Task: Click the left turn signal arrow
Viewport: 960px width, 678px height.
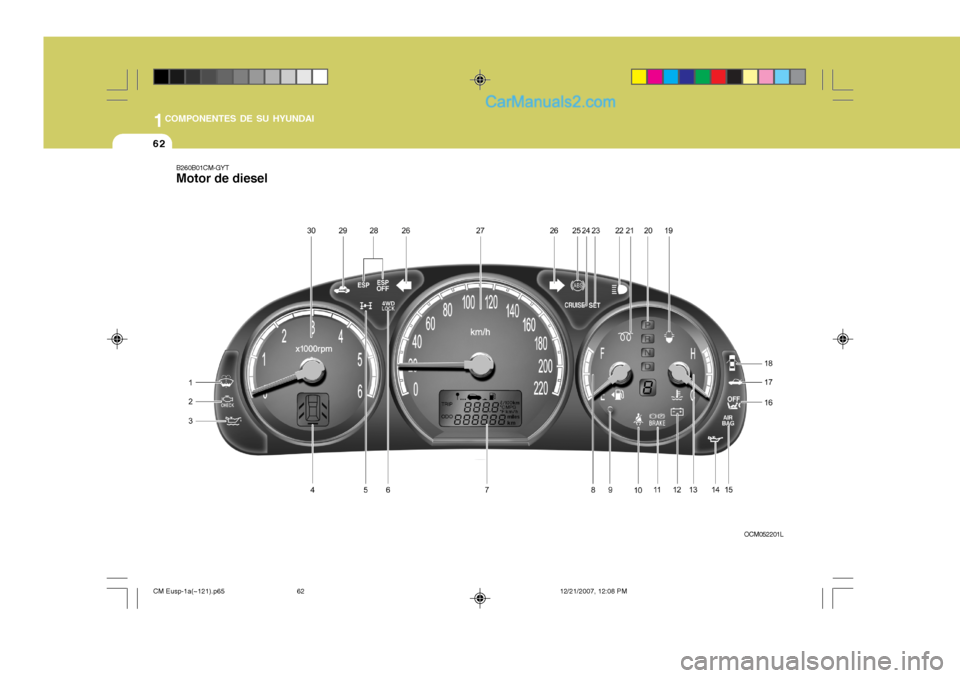Action: click(404, 285)
